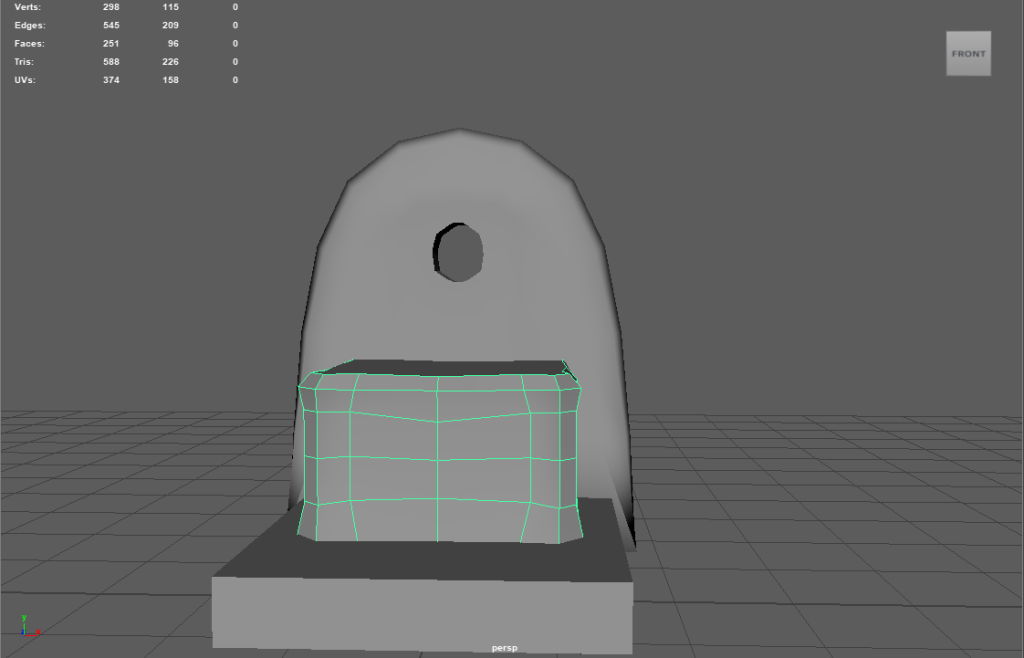Click the 209 edges count value
Image resolution: width=1024 pixels, height=658 pixels.
tap(170, 25)
